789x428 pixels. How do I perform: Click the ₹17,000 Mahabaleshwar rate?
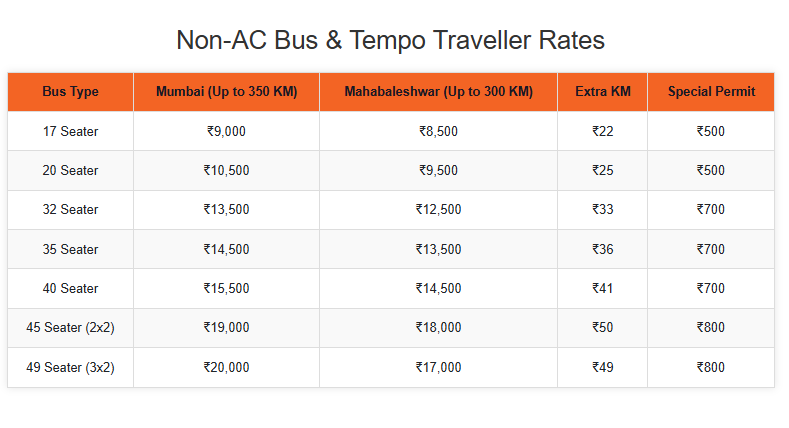438,367
